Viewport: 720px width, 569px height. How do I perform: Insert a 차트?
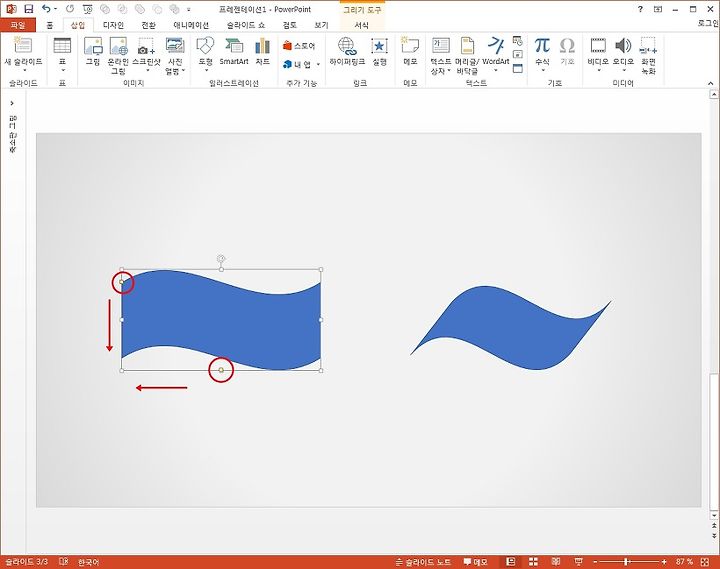262,51
